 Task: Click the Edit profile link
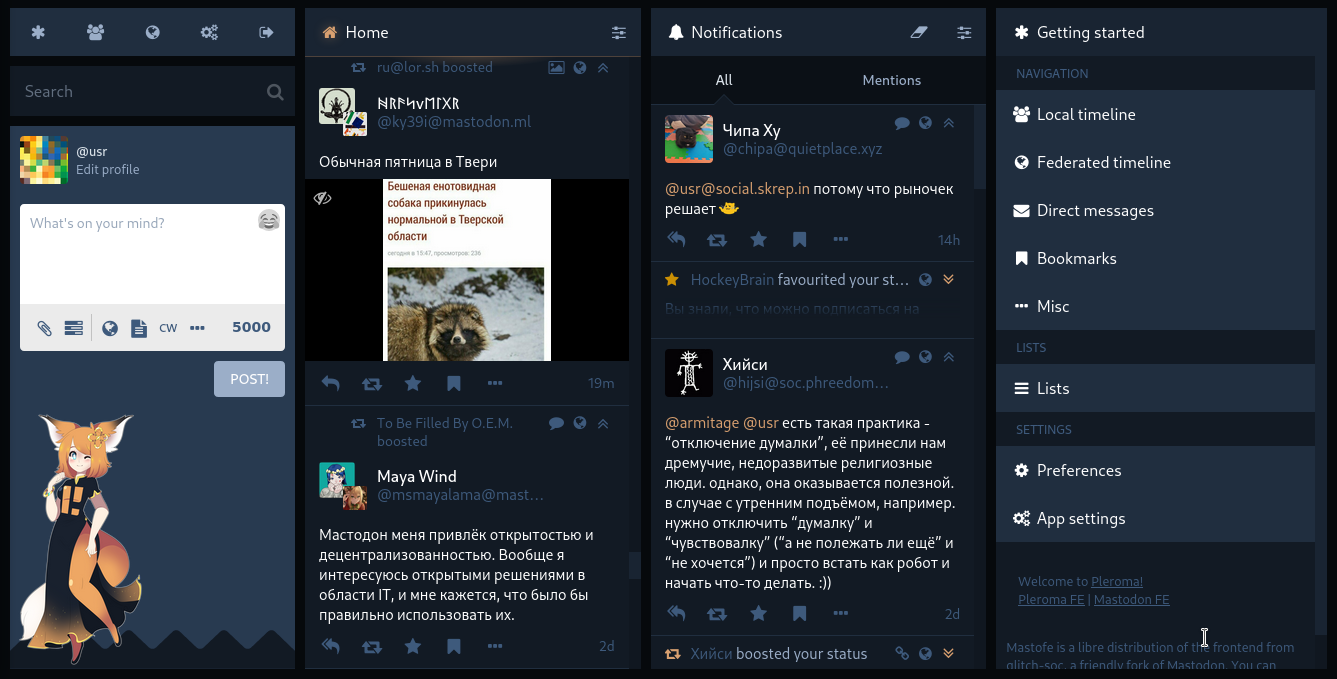click(107, 170)
